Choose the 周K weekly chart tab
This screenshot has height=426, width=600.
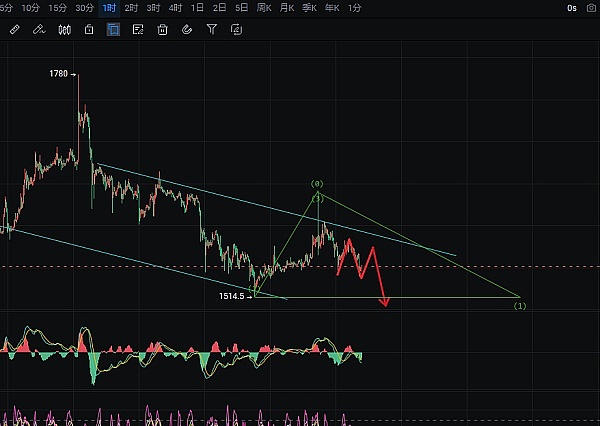(265, 8)
